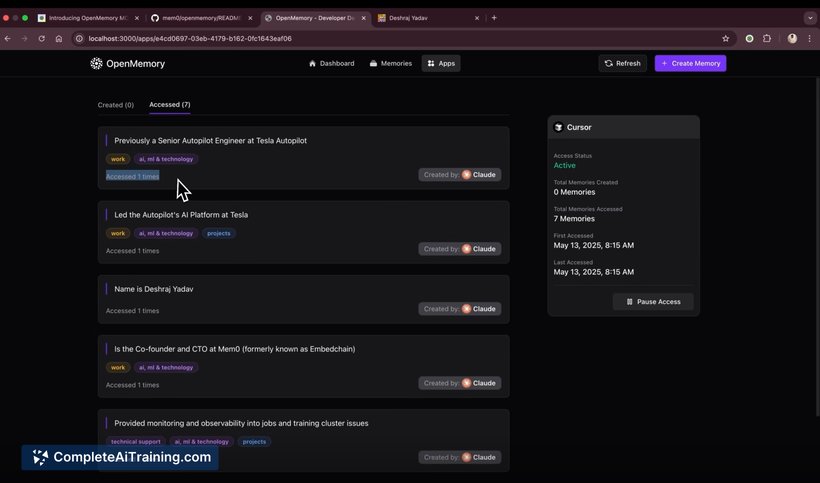Click 'Created by: Claude' on Led the Autopilot's memory
This screenshot has width=820, height=483.
460,249
